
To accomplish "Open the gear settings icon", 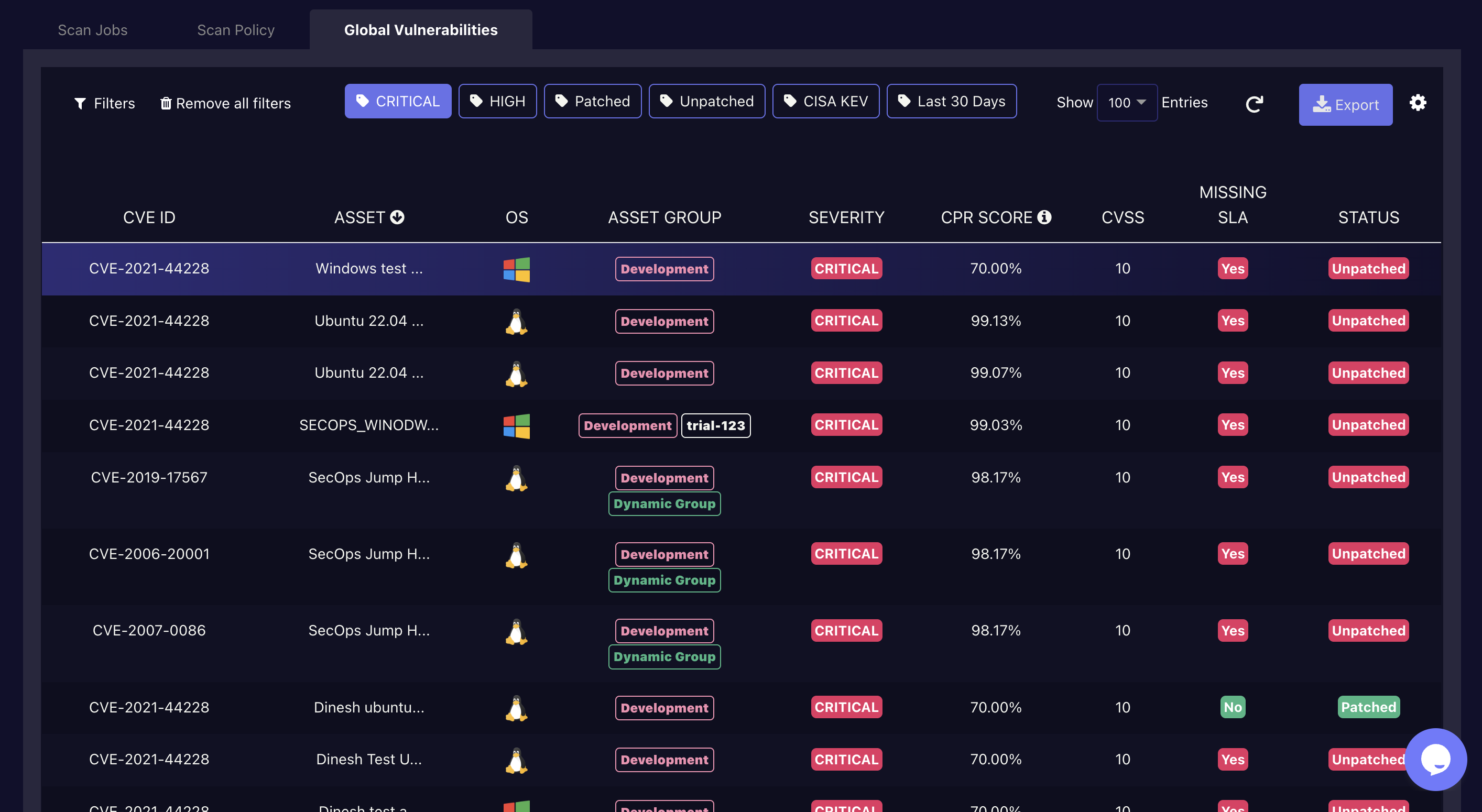I will (x=1418, y=103).
